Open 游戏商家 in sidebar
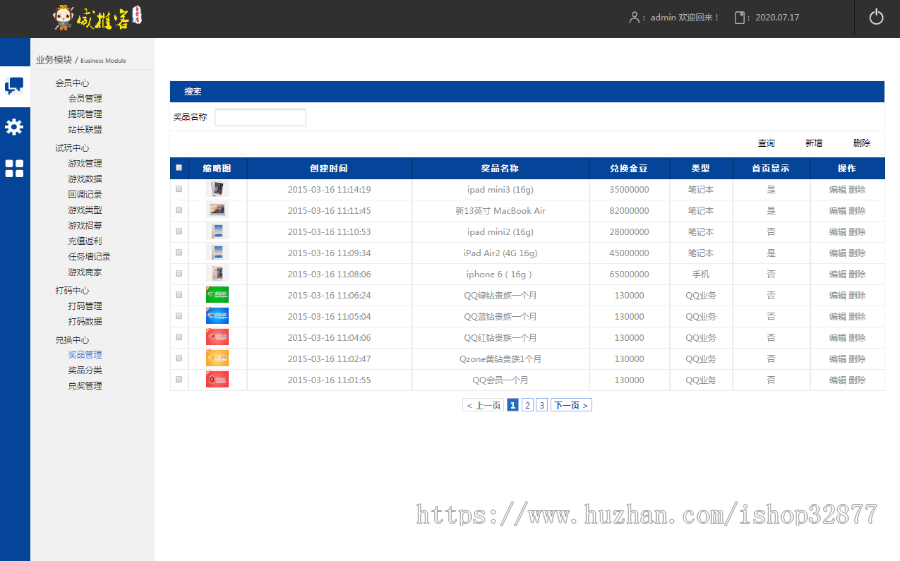The width and height of the screenshot is (900, 561). pos(85,272)
